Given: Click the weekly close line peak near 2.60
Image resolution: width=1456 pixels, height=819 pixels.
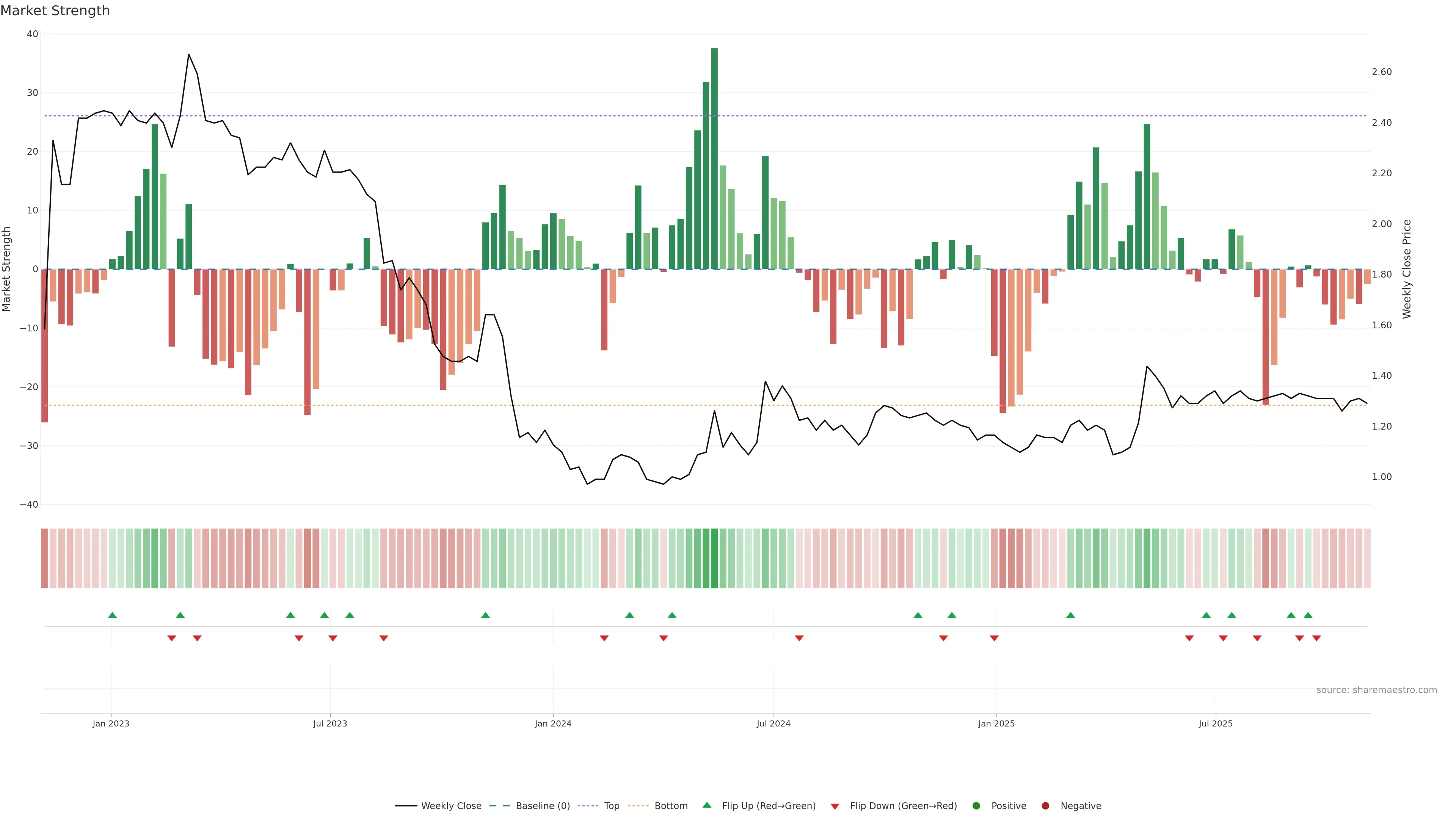Looking at the screenshot, I should click(189, 55).
